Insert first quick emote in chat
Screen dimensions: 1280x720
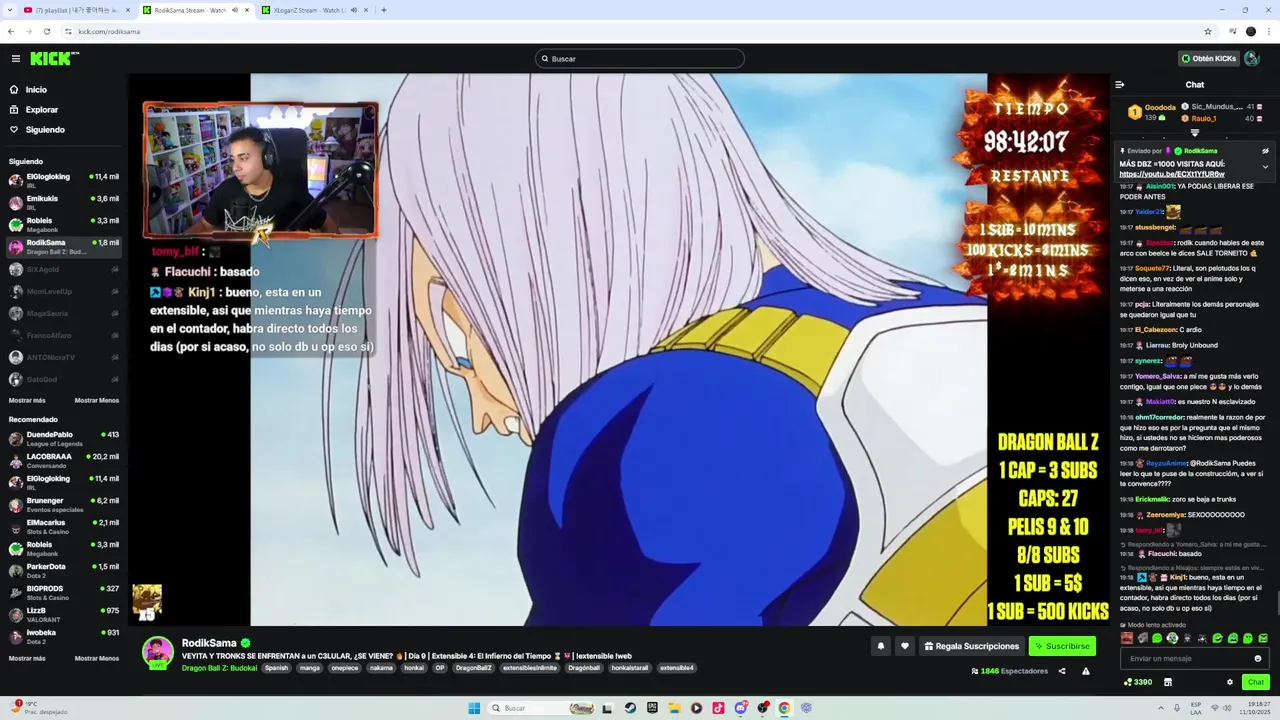click(x=1127, y=638)
